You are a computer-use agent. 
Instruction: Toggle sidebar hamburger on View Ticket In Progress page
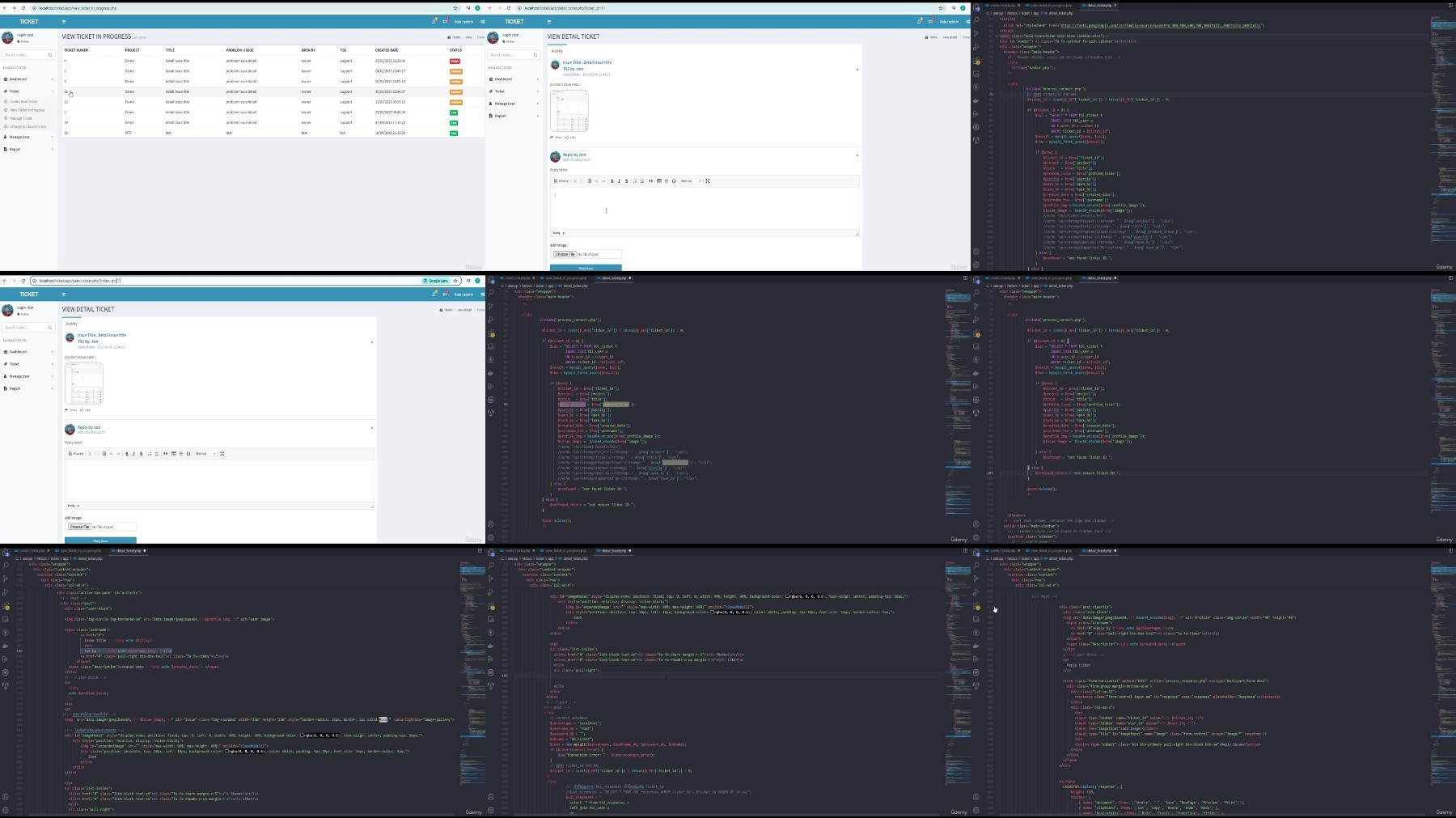(64, 22)
